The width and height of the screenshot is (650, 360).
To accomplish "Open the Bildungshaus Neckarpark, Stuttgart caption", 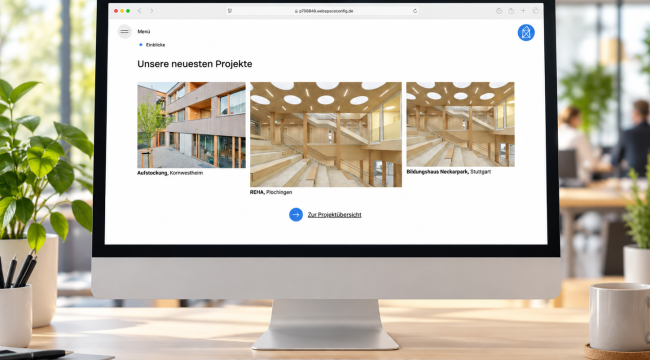I will (449, 171).
